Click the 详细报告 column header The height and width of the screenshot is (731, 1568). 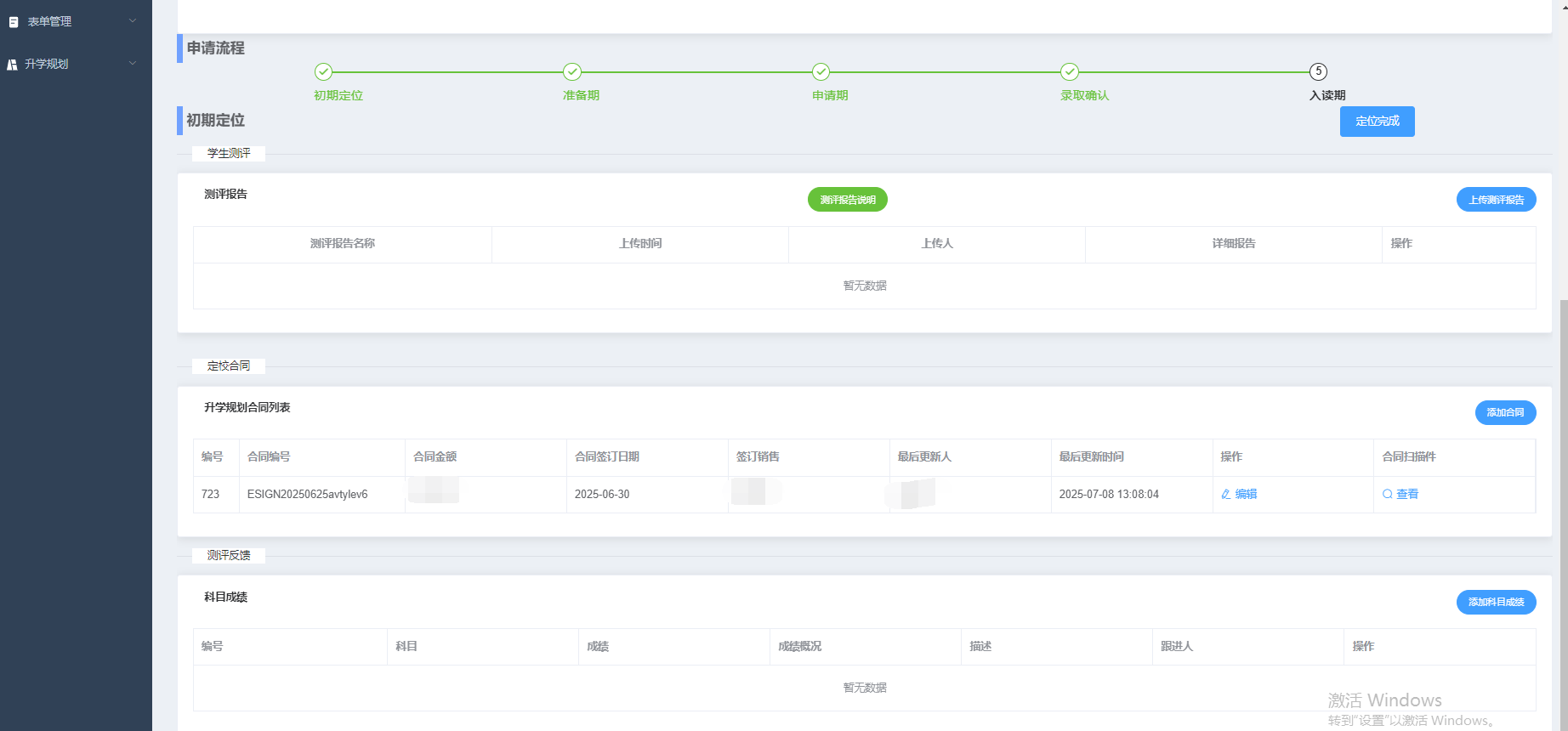(1234, 244)
